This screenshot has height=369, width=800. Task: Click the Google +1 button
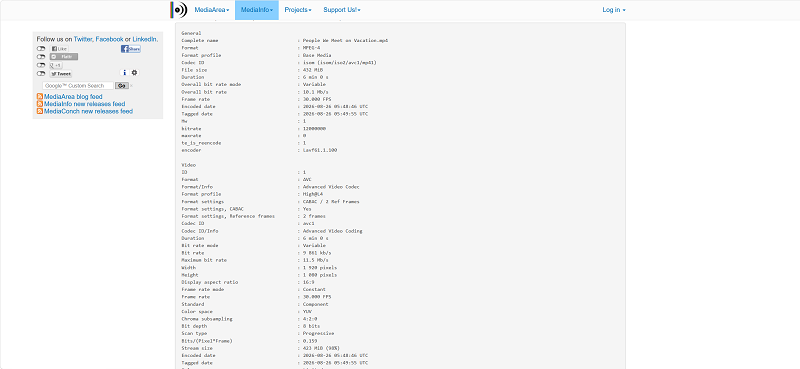tap(56, 65)
